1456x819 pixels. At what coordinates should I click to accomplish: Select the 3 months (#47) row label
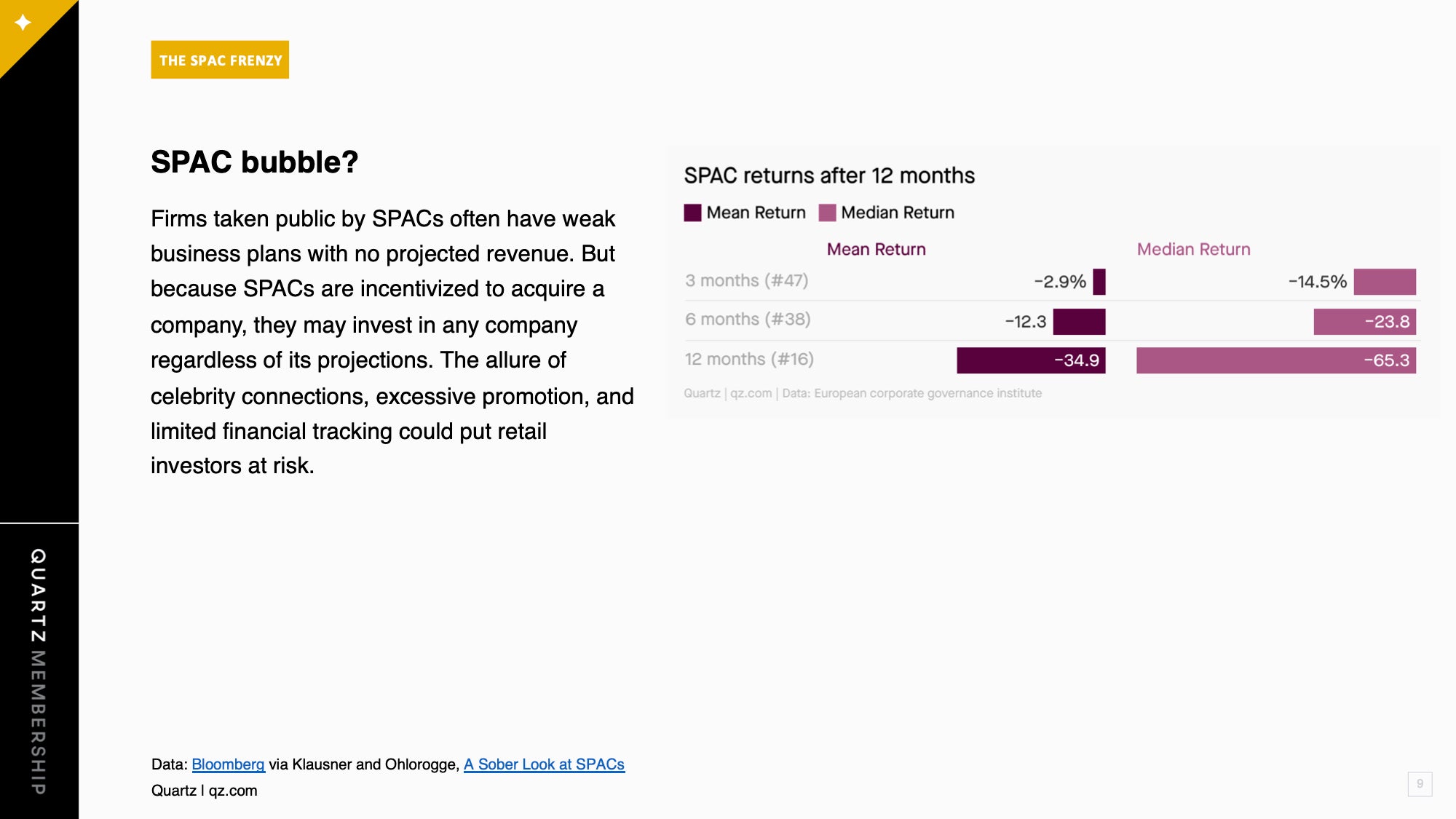pyautogui.click(x=746, y=280)
